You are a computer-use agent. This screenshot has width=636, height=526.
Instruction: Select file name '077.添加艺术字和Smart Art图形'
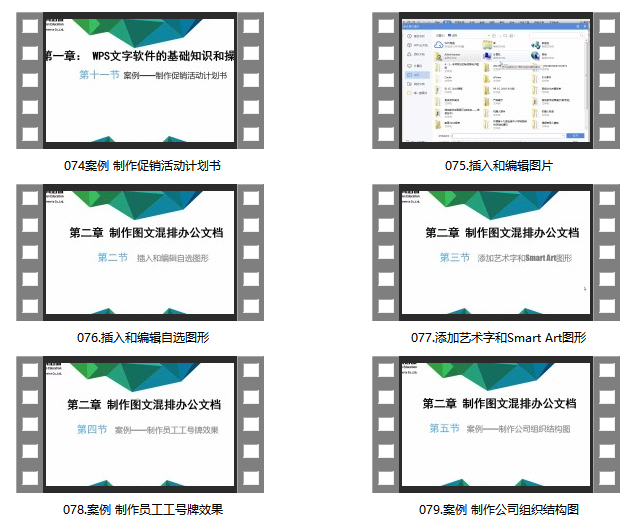498,337
